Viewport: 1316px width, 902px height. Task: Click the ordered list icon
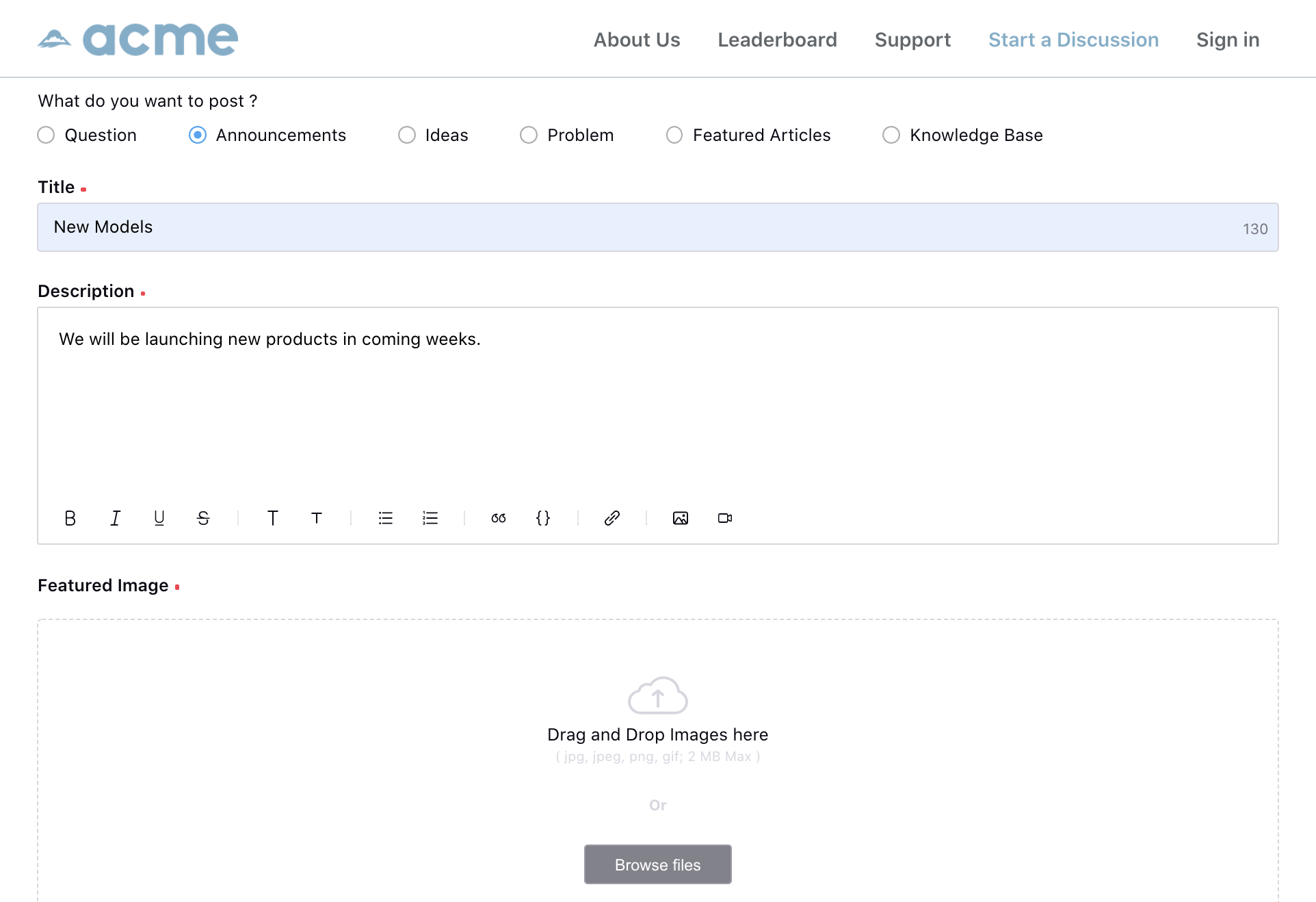point(431,518)
